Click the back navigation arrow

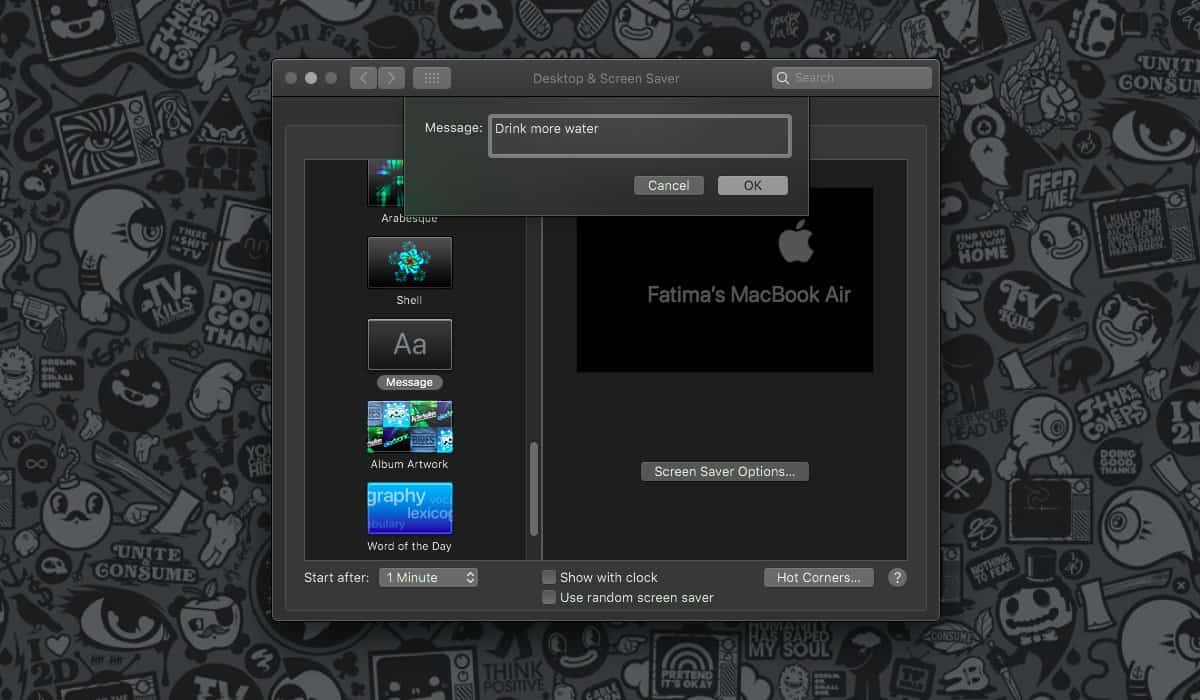tap(363, 77)
